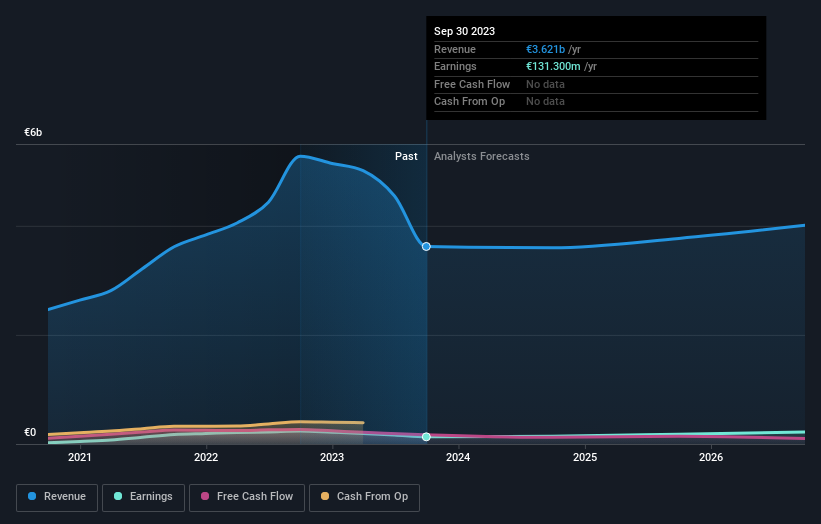Click the Revenue label in tooltip

coord(455,49)
